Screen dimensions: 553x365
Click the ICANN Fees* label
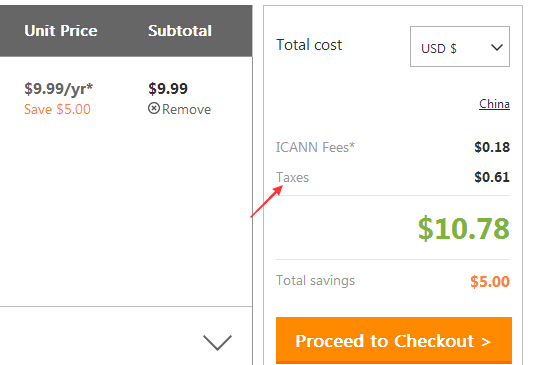point(315,147)
